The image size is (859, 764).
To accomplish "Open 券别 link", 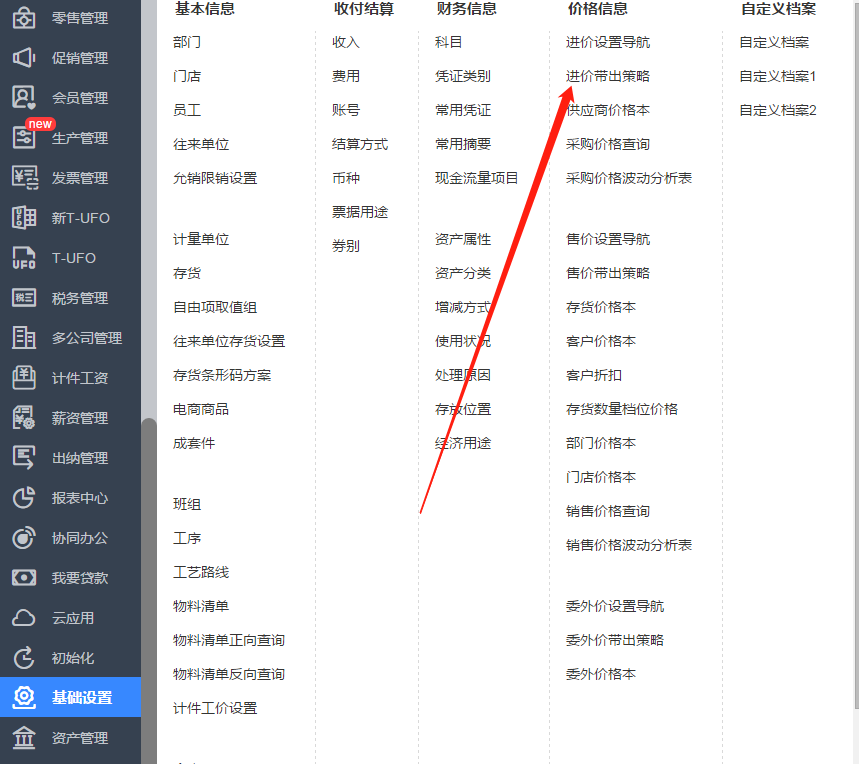I will [346, 246].
